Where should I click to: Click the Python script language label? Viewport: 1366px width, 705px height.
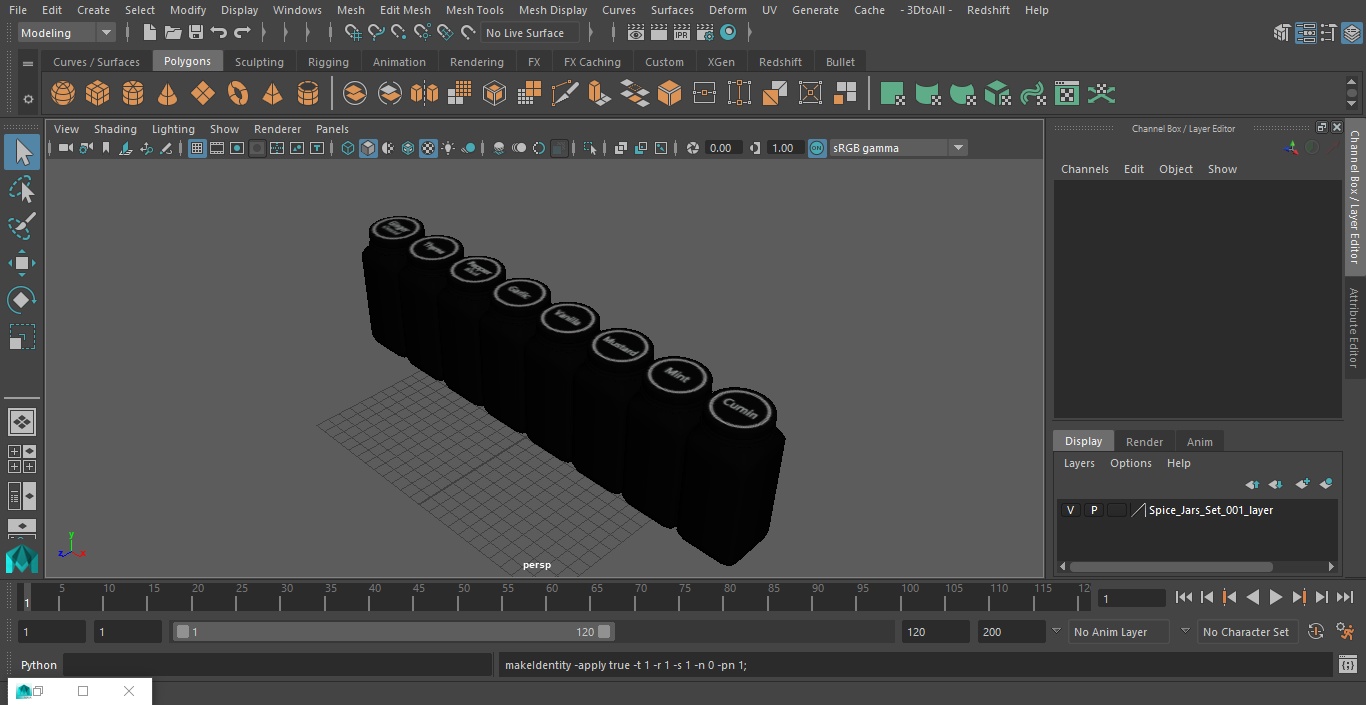(x=39, y=665)
